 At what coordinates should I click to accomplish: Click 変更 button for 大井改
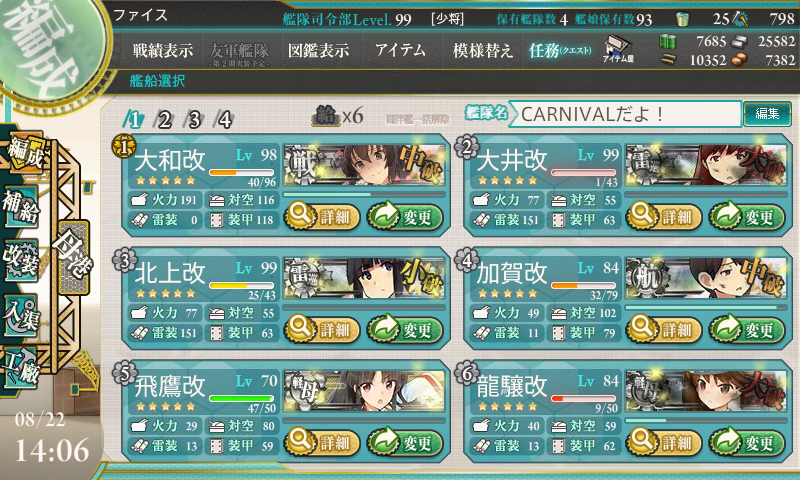tap(747, 217)
